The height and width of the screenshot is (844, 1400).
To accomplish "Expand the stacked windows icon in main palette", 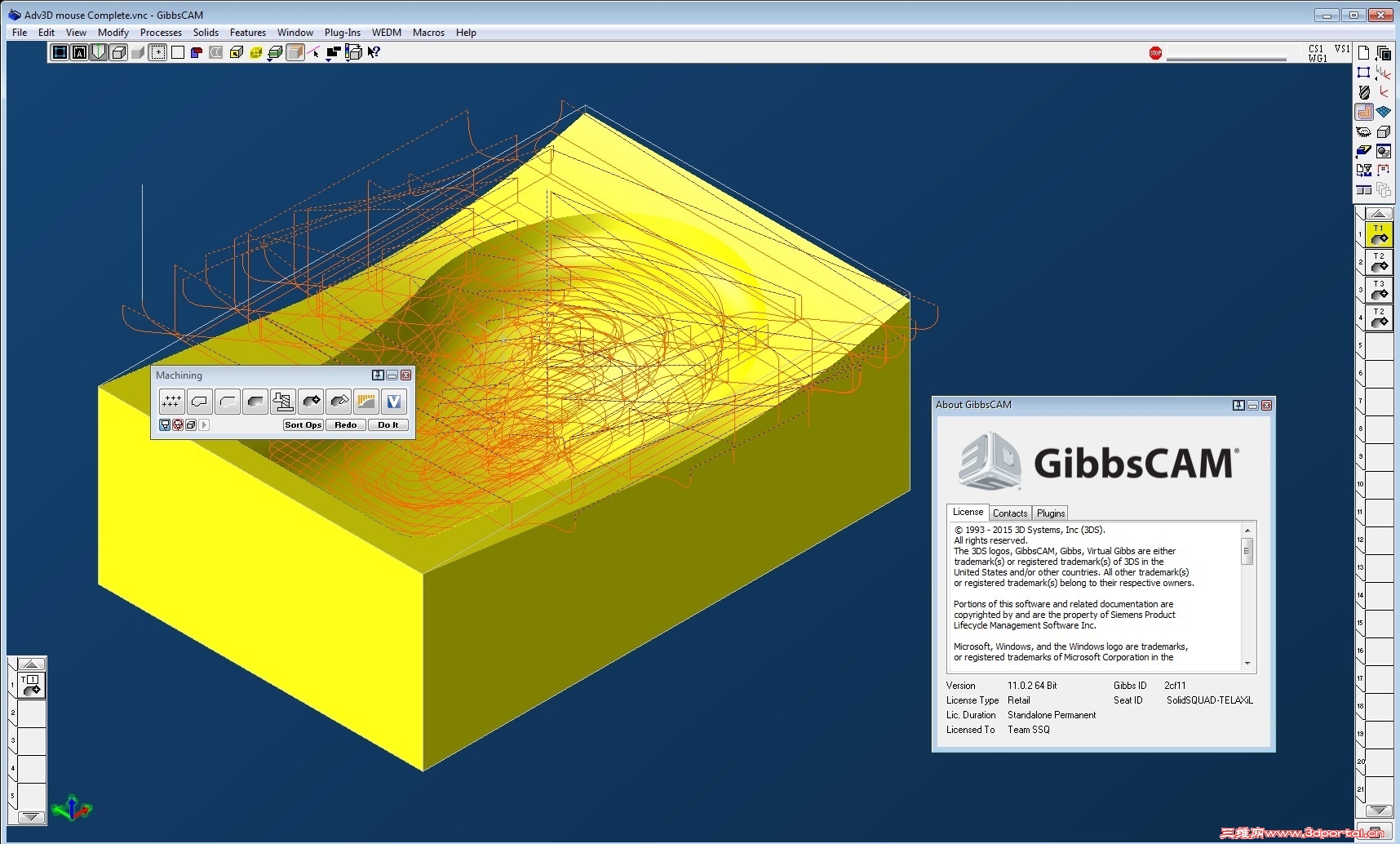I will pos(1384,53).
